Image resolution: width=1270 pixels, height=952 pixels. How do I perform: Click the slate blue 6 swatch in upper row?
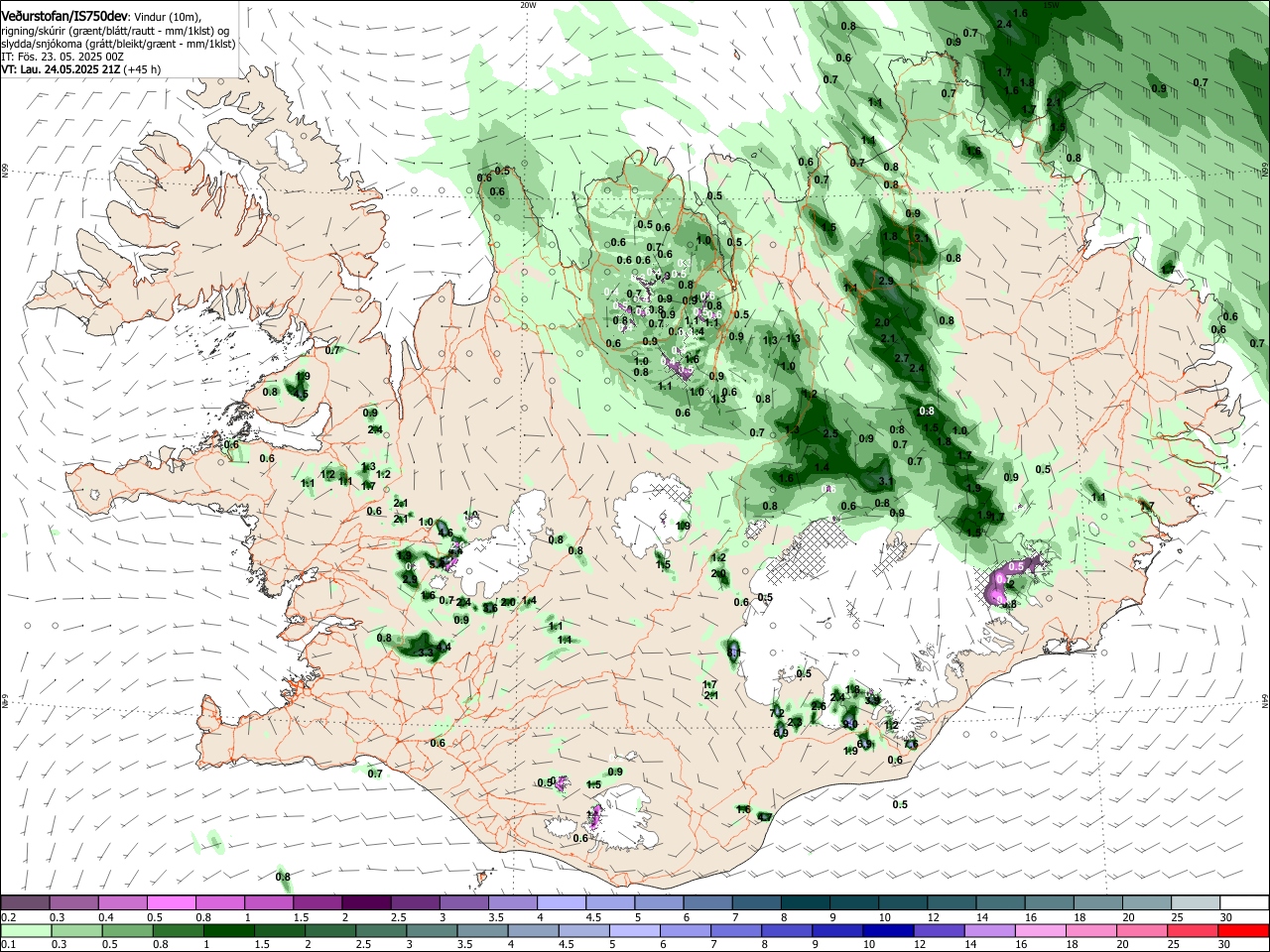click(x=707, y=902)
